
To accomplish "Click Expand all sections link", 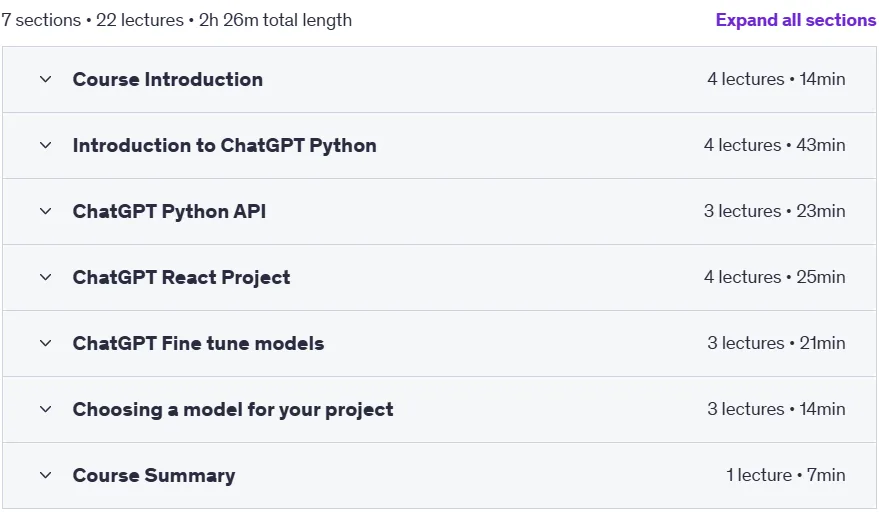I will click(795, 20).
